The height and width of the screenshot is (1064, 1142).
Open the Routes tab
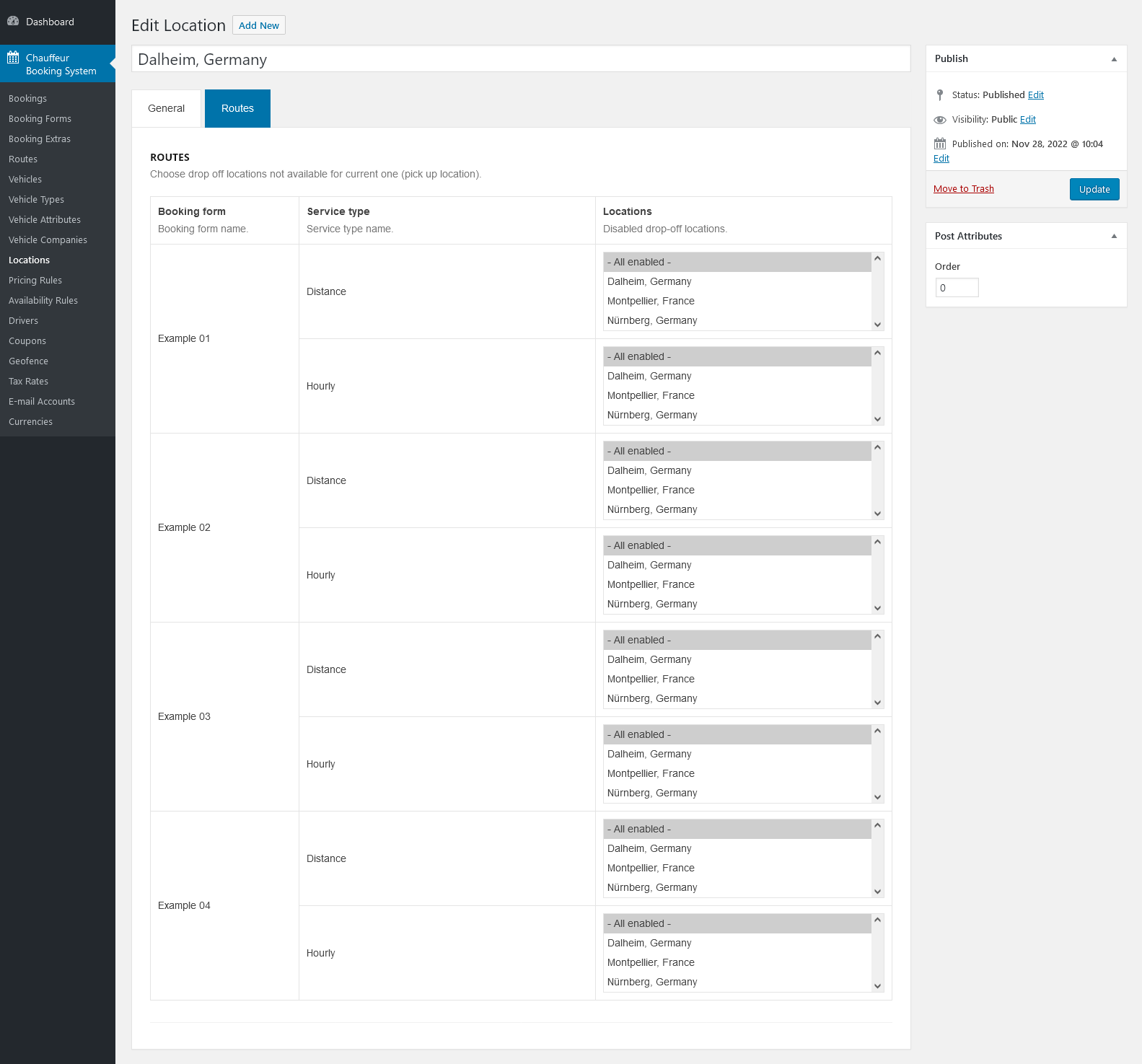click(x=237, y=109)
